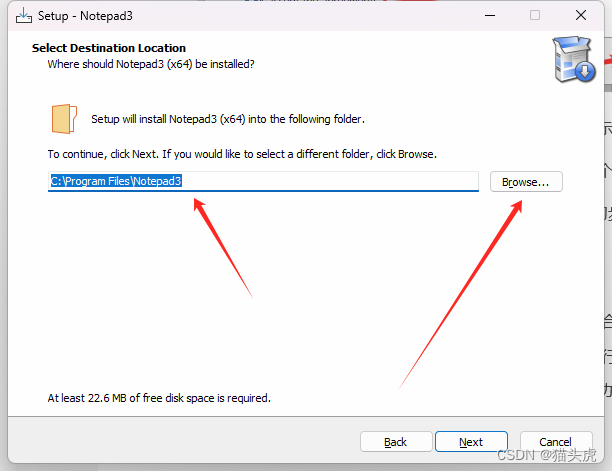
Task: Click the 'To continue, click Next' instruction text
Action: (x=242, y=154)
